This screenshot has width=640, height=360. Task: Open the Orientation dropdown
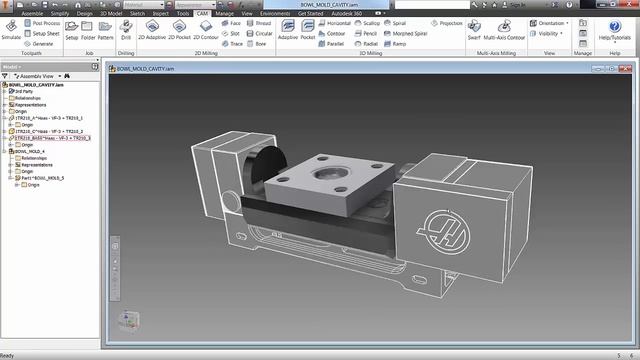[x=549, y=23]
